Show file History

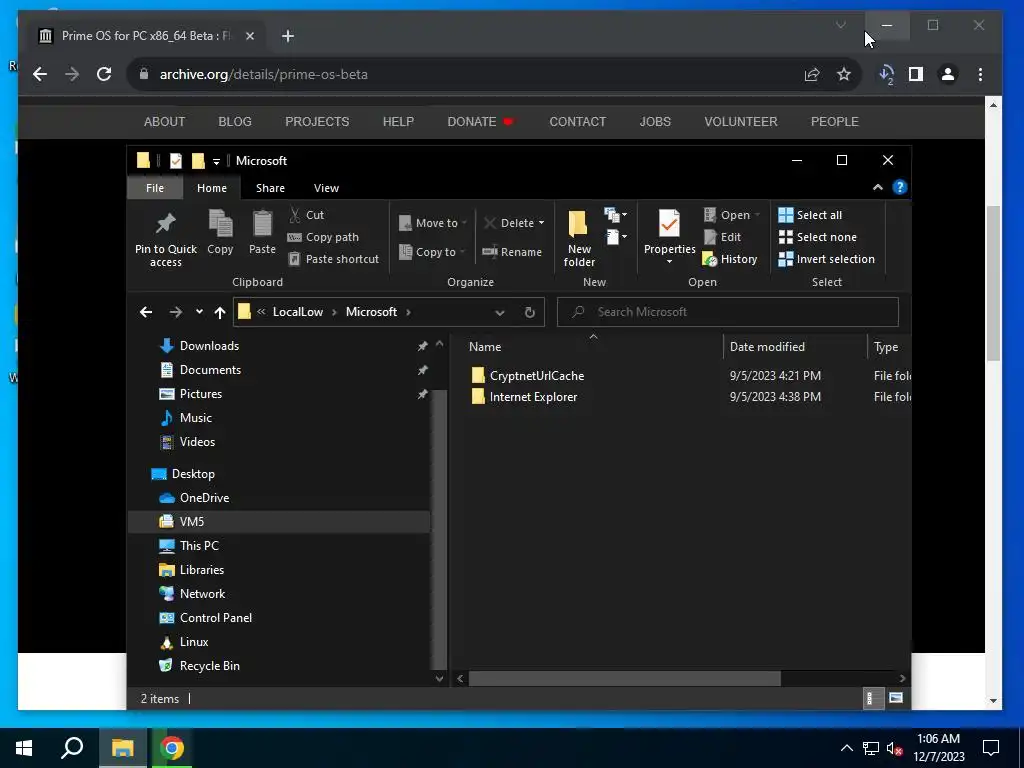point(730,259)
